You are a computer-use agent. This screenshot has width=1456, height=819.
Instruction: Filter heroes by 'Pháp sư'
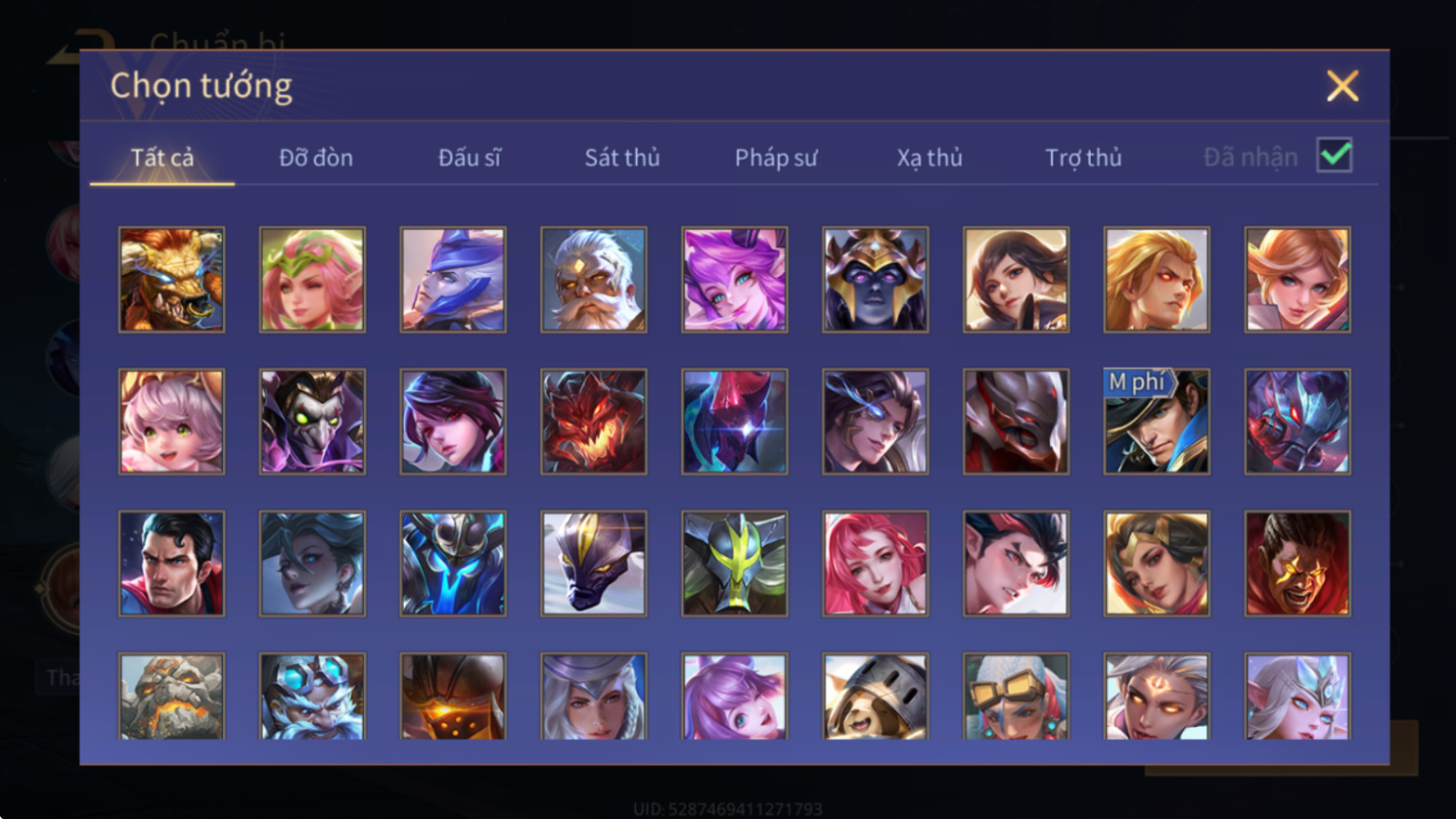pyautogui.click(x=776, y=158)
